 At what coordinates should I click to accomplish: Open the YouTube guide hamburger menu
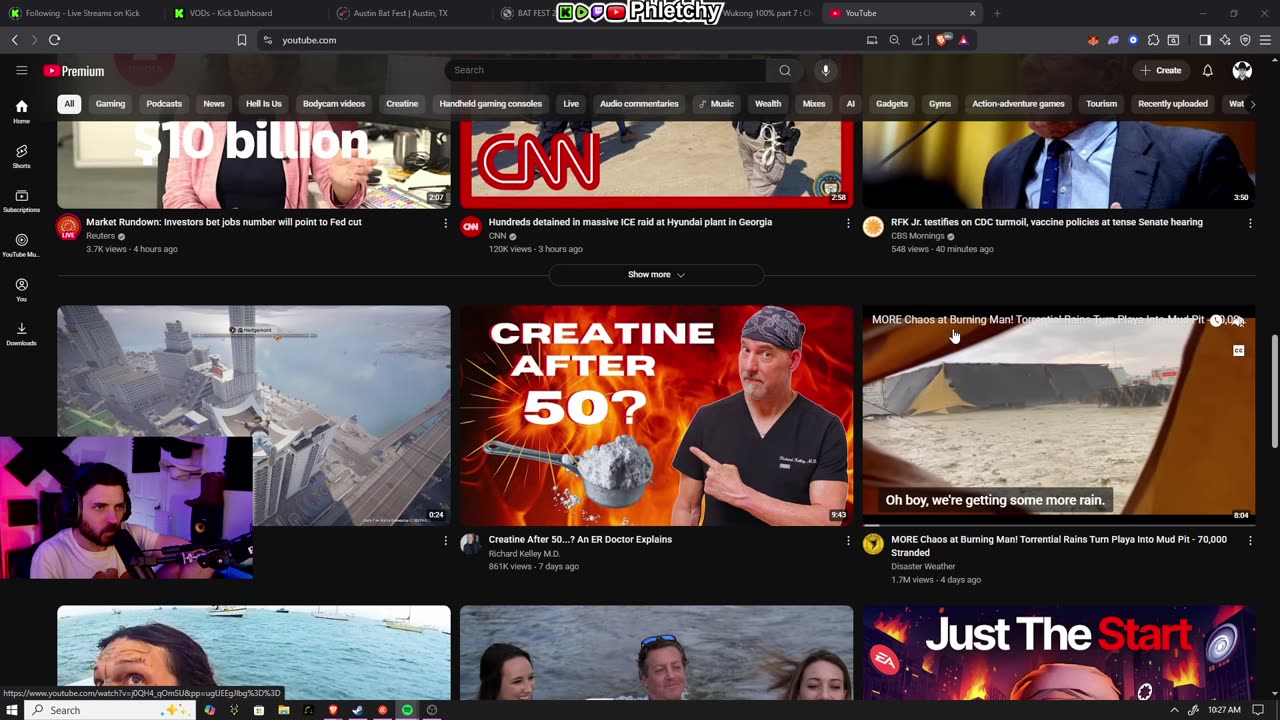21,70
